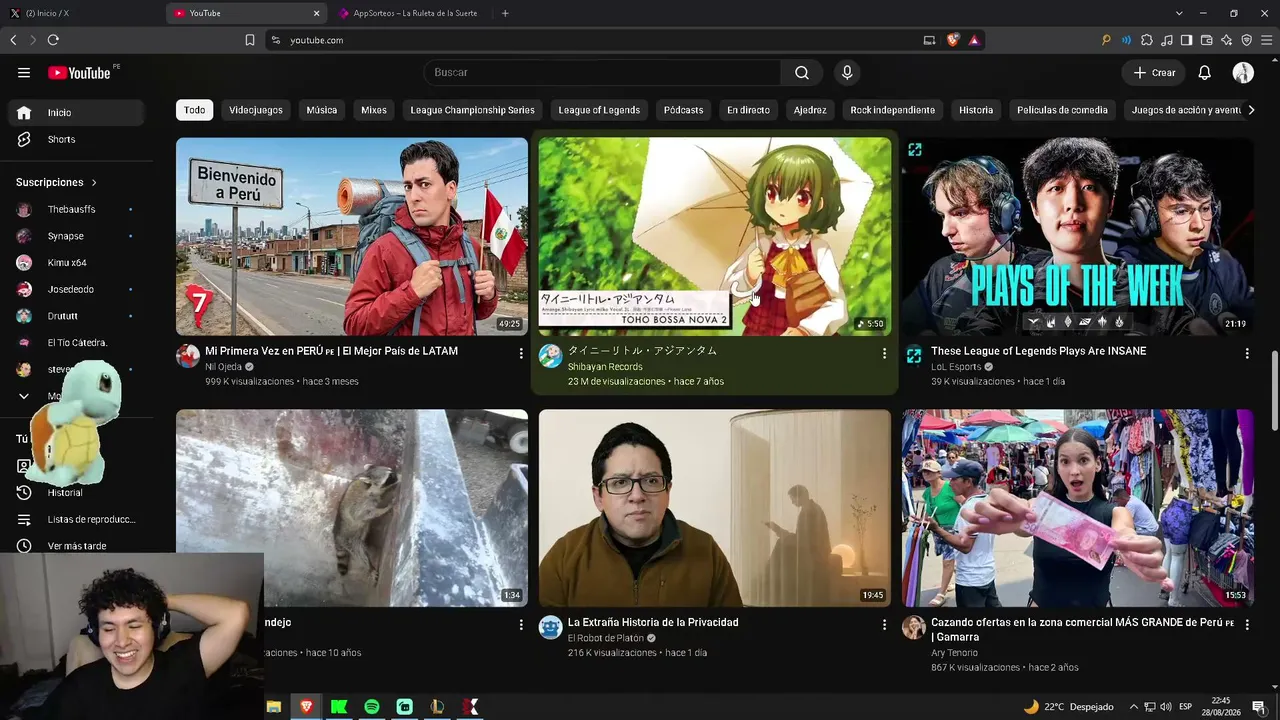Select the Música filter chip
Screen dimensions: 1280x720
(322, 110)
